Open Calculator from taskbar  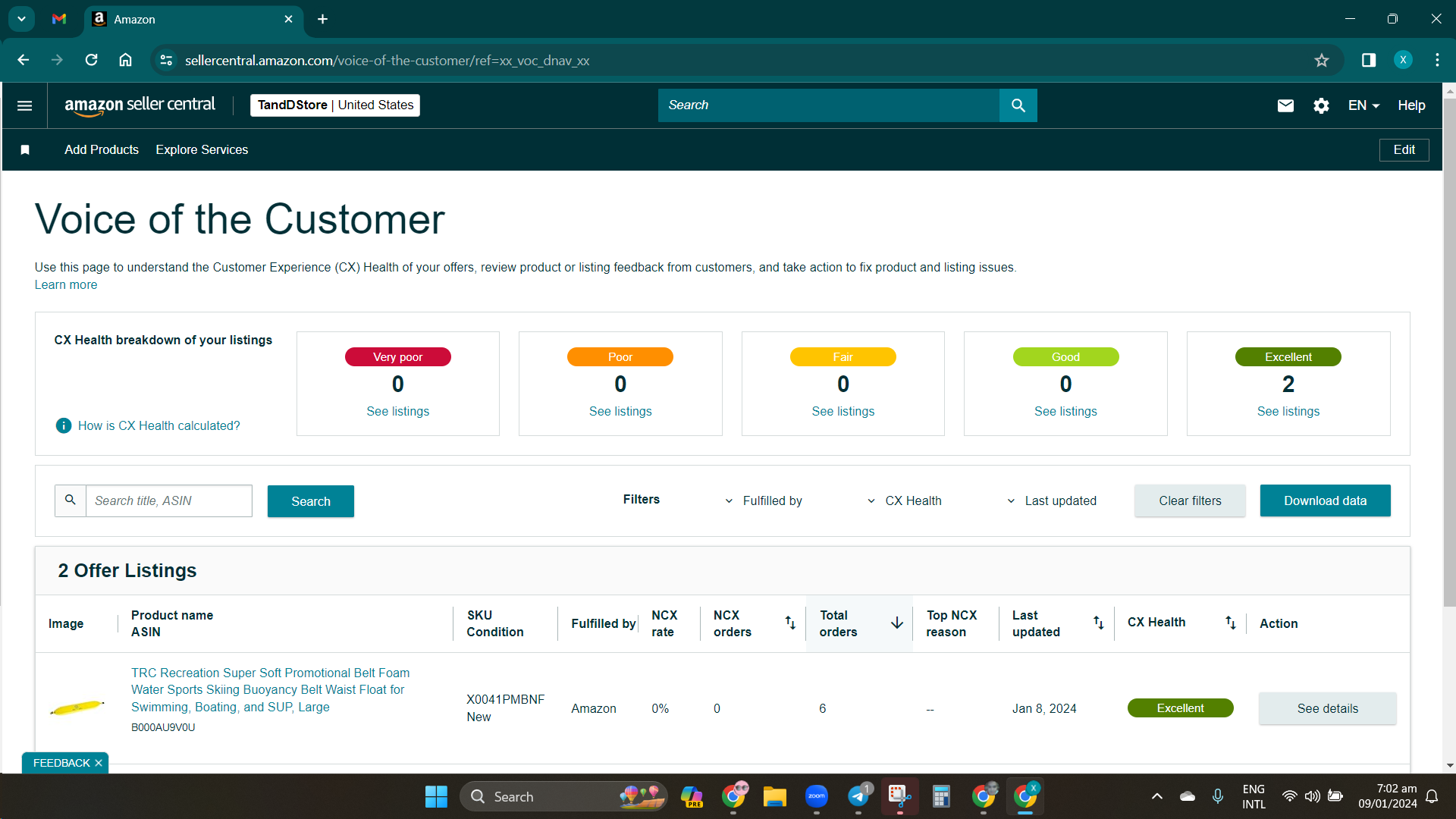[x=941, y=796]
